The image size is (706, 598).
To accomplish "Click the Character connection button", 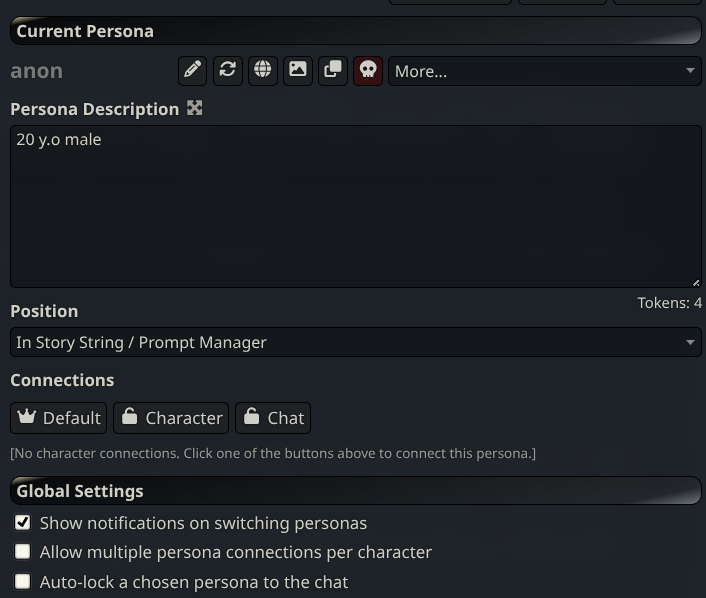I will [171, 418].
